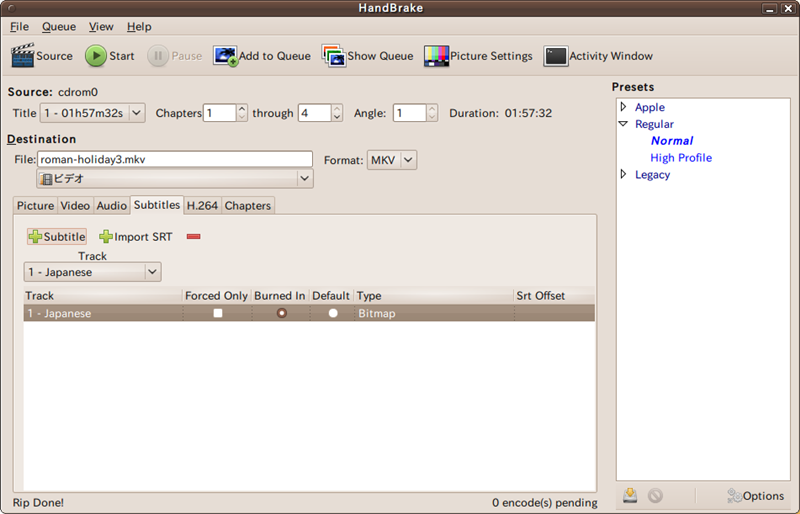Image resolution: width=800 pixels, height=514 pixels.
Task: Click the green plus Subtitle button
Action: pos(57,236)
